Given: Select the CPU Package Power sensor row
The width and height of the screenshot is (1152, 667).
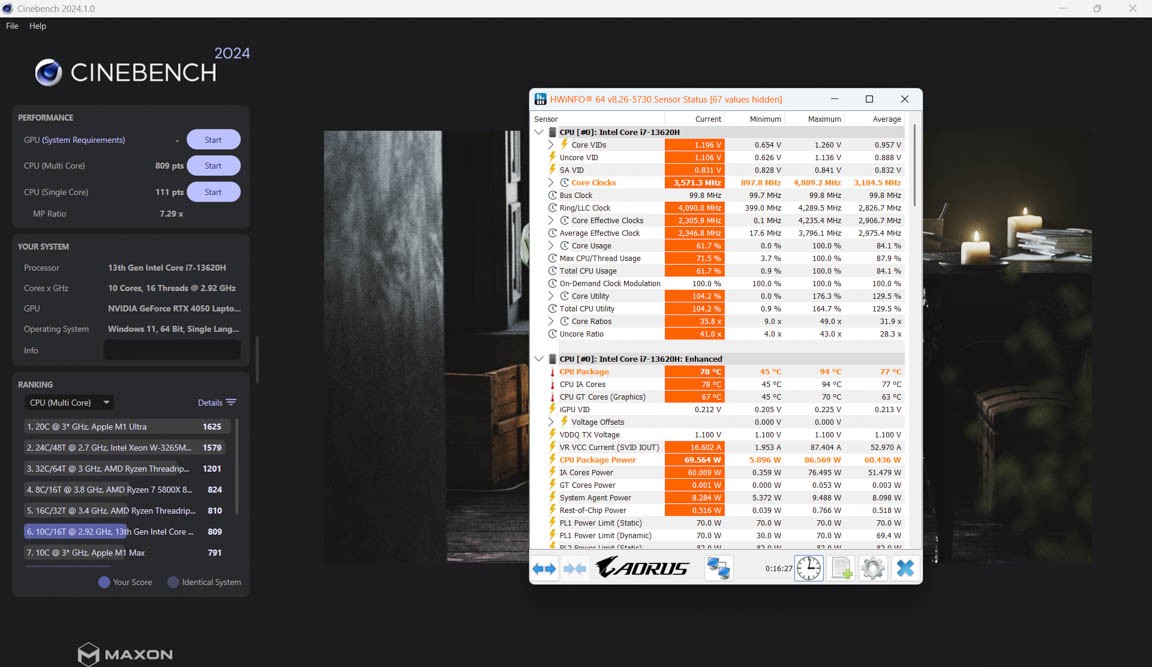Looking at the screenshot, I should point(719,460).
